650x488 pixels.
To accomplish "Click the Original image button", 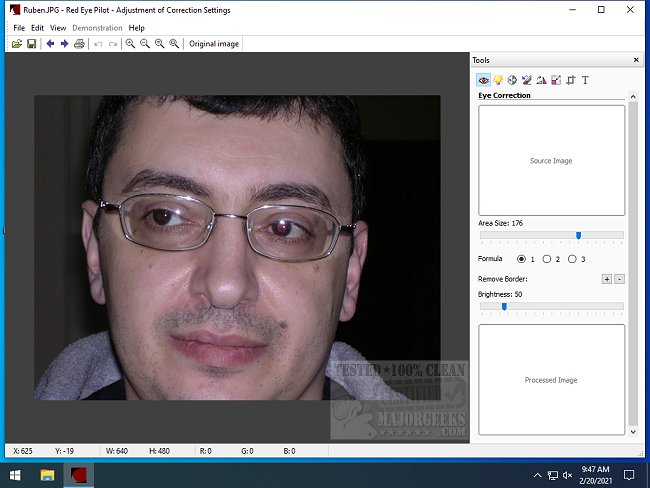I will (x=214, y=44).
